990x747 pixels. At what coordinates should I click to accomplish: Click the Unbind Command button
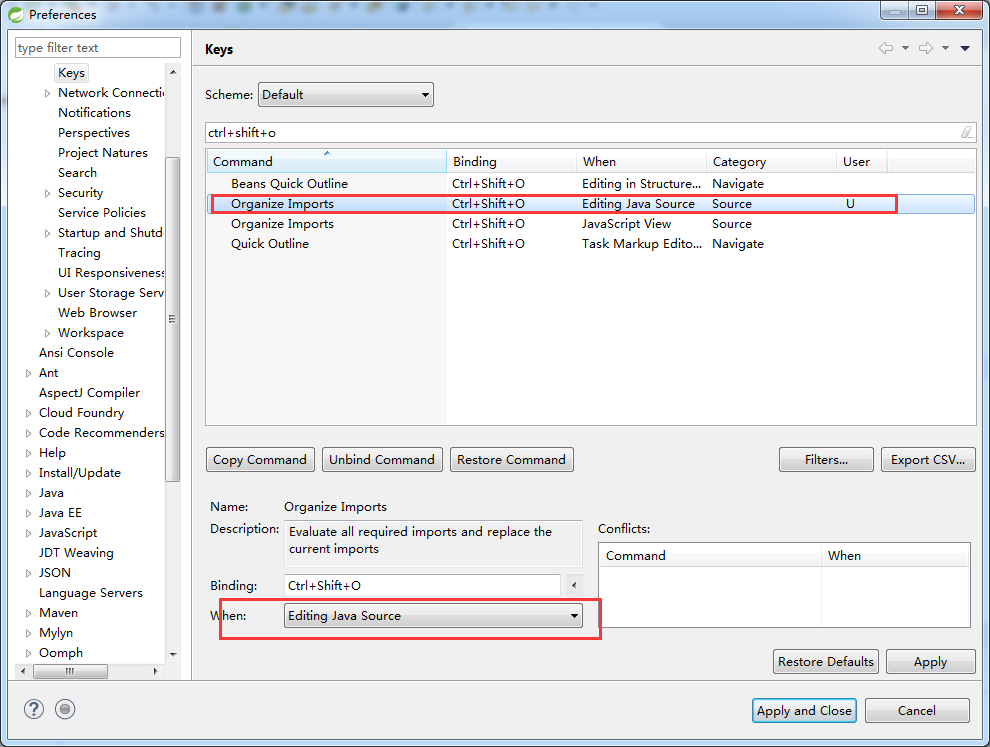(382, 460)
